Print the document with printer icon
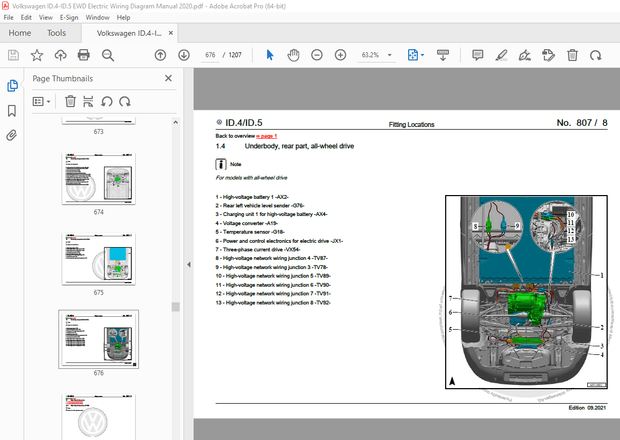The height and width of the screenshot is (440, 620). pos(83,55)
